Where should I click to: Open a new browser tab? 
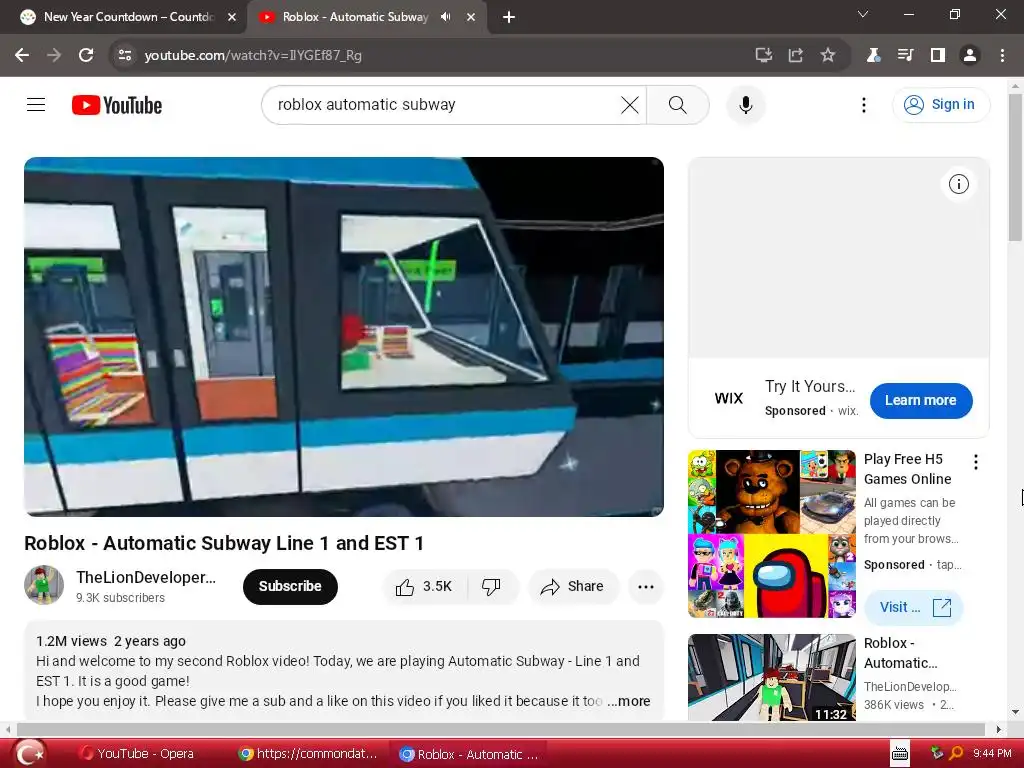point(509,17)
